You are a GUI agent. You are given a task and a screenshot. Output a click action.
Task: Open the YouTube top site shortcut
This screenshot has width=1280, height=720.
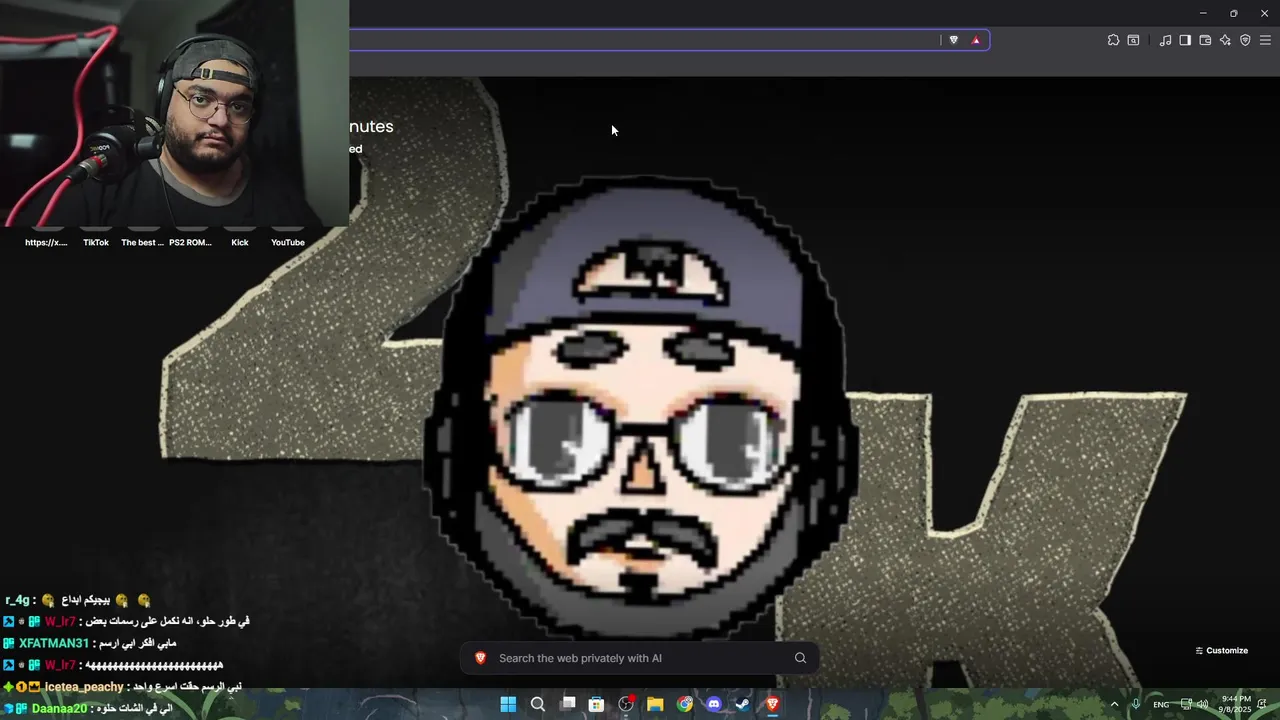click(288, 242)
